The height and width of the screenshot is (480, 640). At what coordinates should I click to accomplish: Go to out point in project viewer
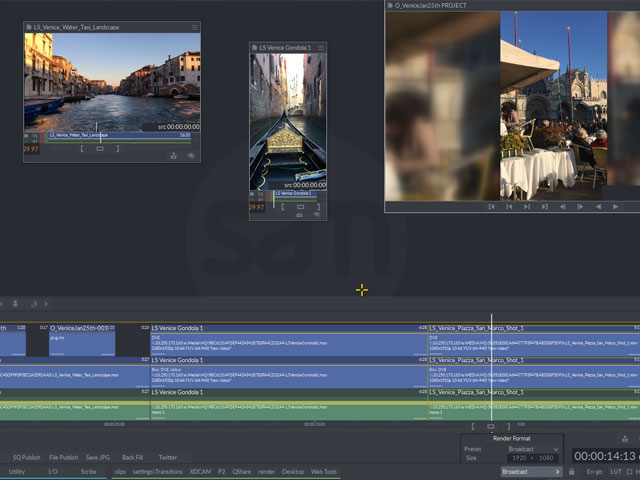pyautogui.click(x=544, y=207)
